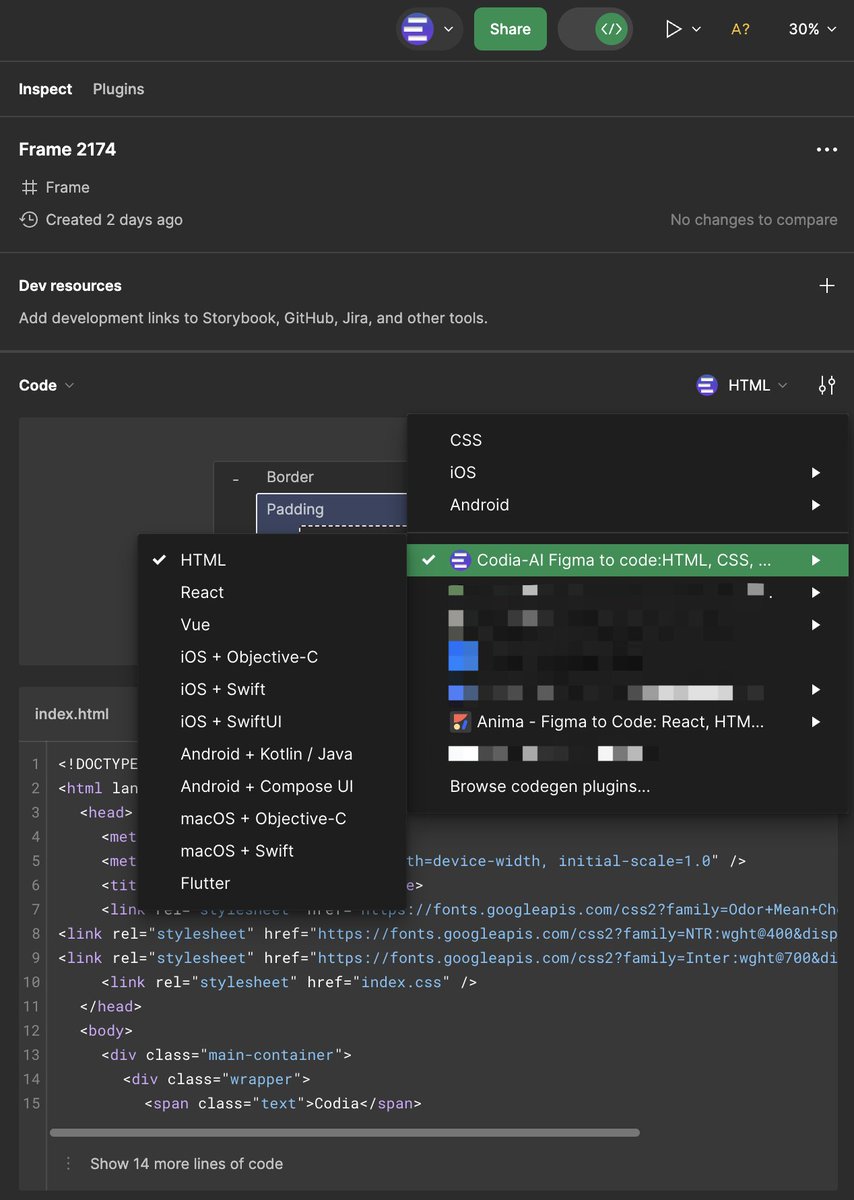854x1200 pixels.
Task: Add a dev resource with plus icon
Action: [x=827, y=286]
